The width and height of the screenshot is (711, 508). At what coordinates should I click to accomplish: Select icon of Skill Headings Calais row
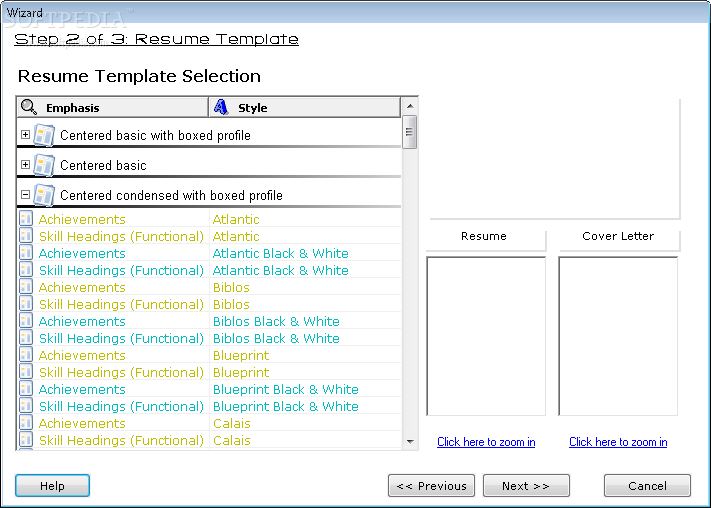pyautogui.click(x=26, y=440)
